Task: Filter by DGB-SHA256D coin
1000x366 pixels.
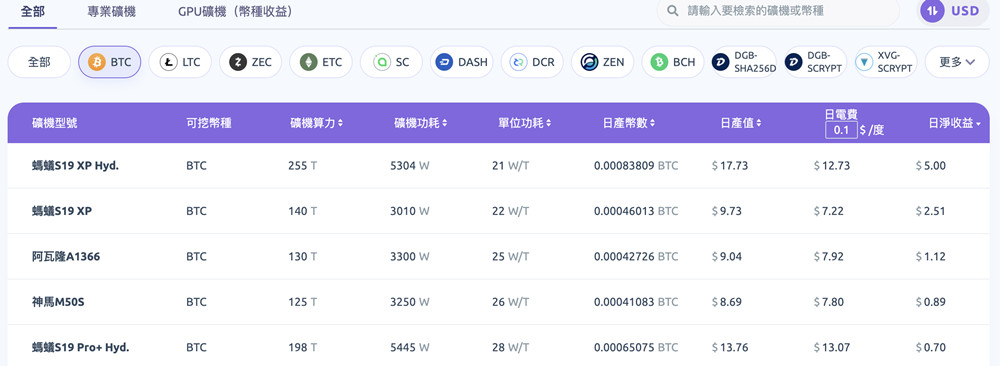Action: pos(744,62)
